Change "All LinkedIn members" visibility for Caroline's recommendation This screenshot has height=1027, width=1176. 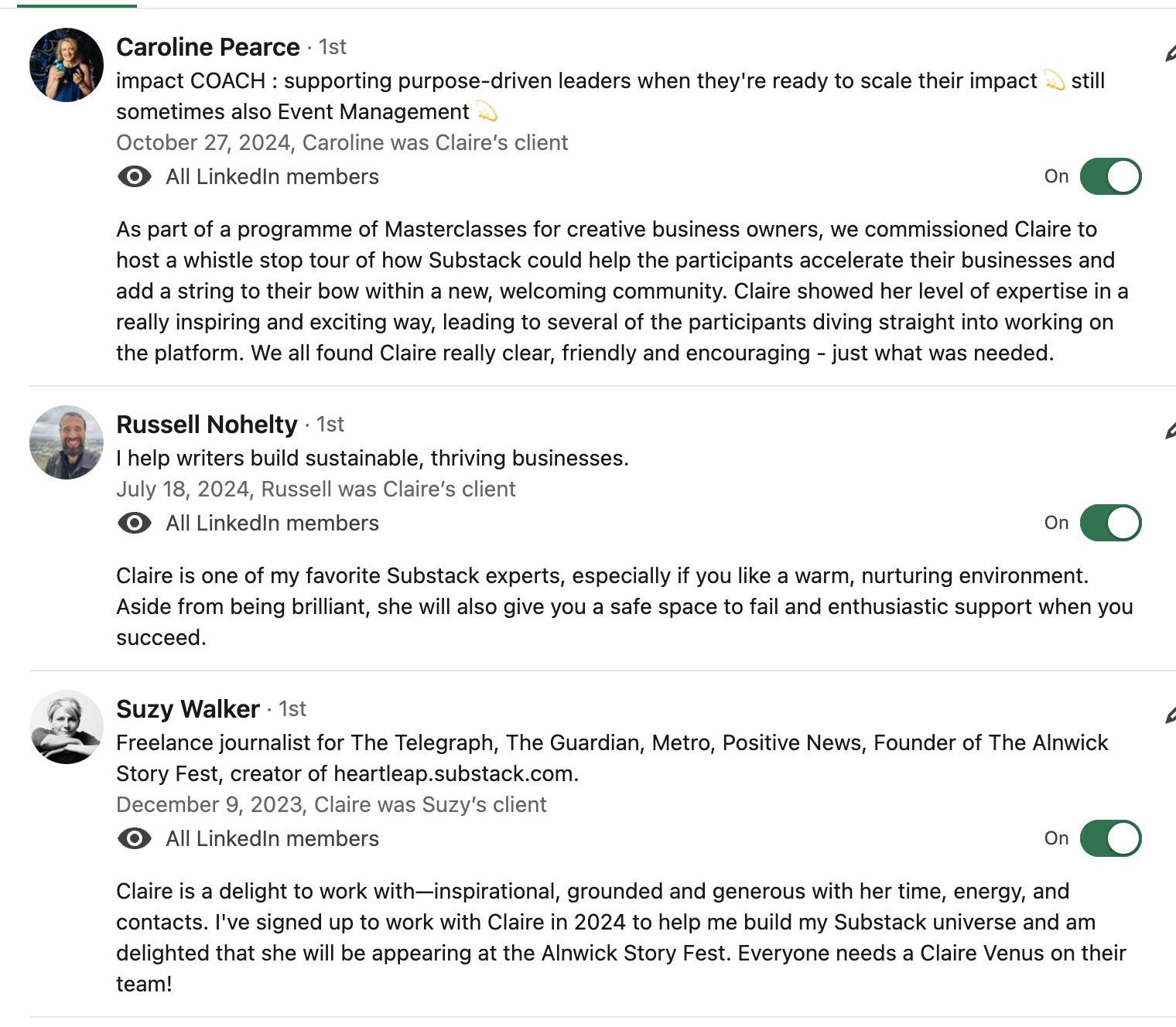pos(272,177)
